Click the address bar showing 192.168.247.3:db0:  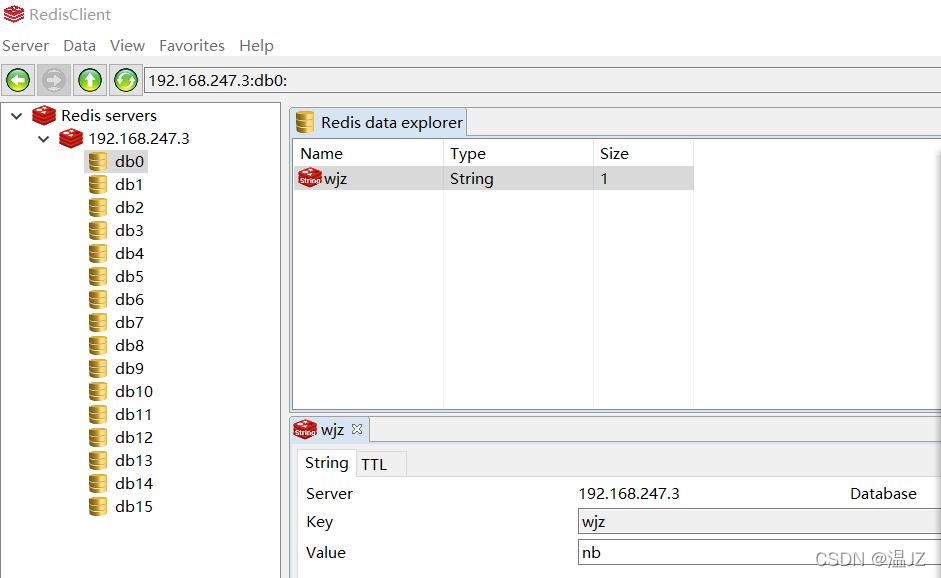click(543, 80)
